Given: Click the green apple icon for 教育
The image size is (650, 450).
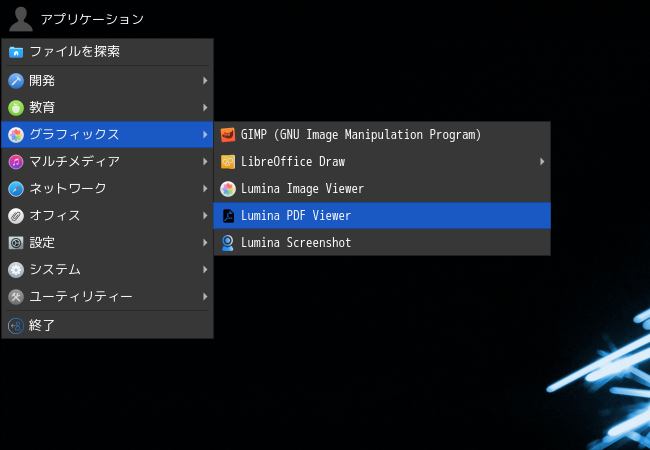Looking at the screenshot, I should pos(16,108).
